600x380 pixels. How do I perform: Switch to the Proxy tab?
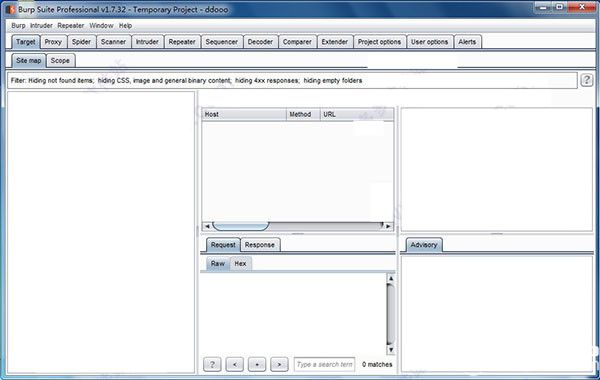pos(53,42)
